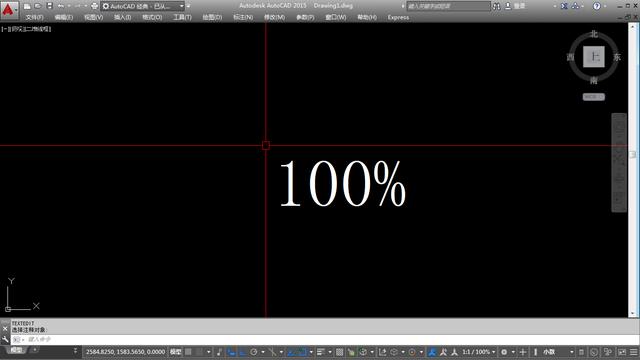Open the 1:1 / 100% annotation scale dropdown

pos(478,352)
